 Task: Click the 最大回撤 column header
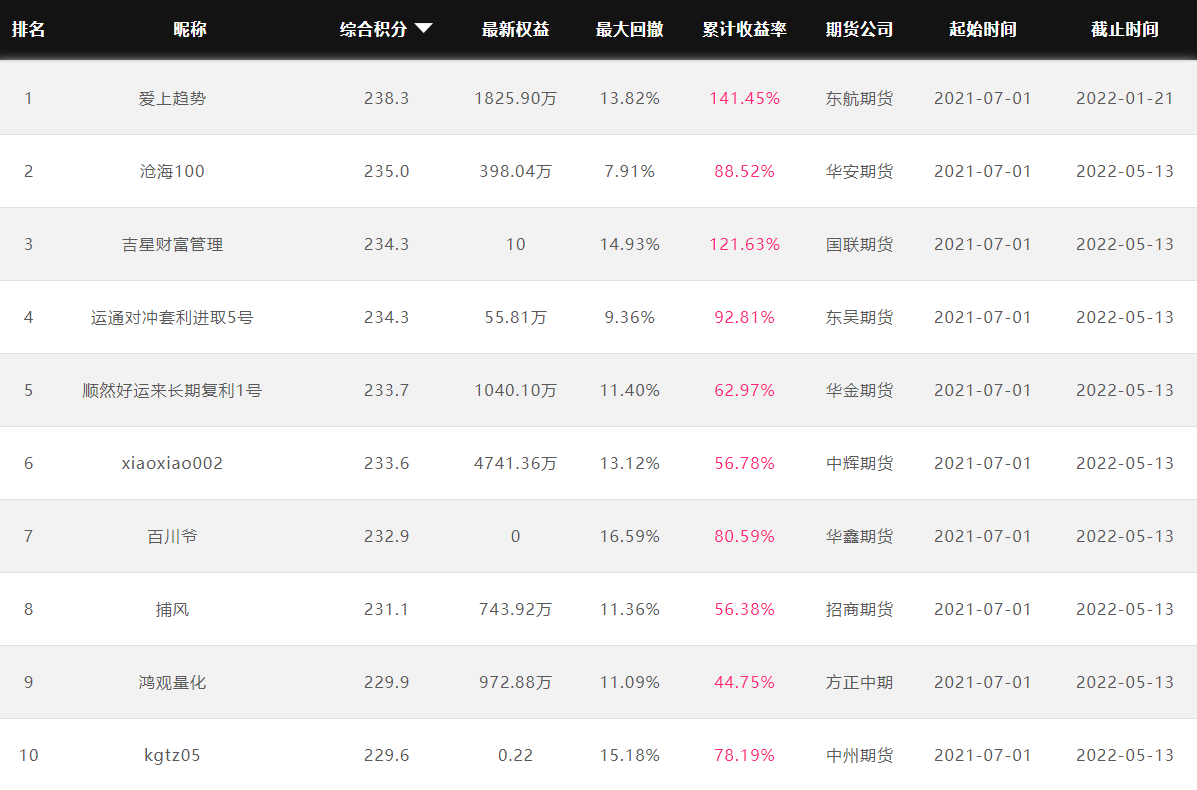(629, 29)
